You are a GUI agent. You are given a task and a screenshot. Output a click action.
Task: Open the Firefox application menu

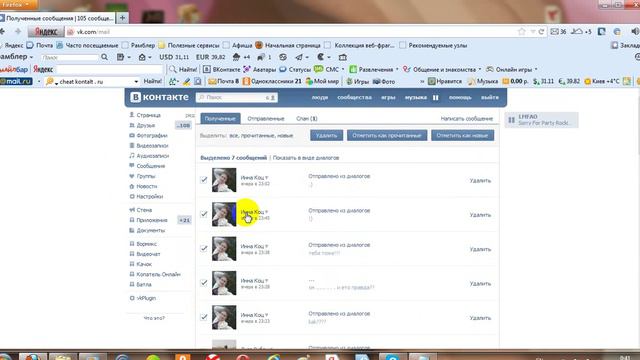[18, 4]
